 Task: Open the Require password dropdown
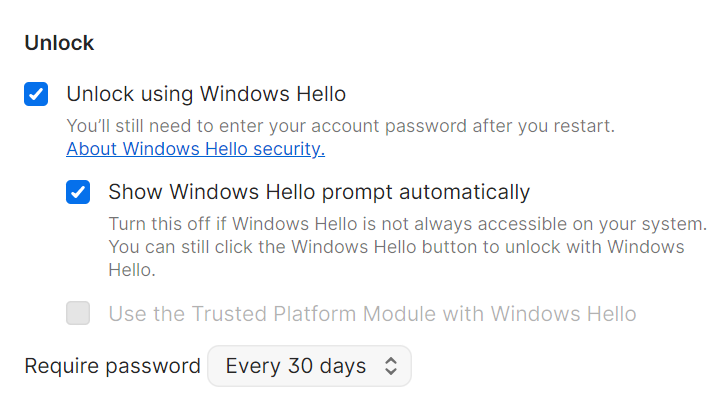[x=309, y=367]
